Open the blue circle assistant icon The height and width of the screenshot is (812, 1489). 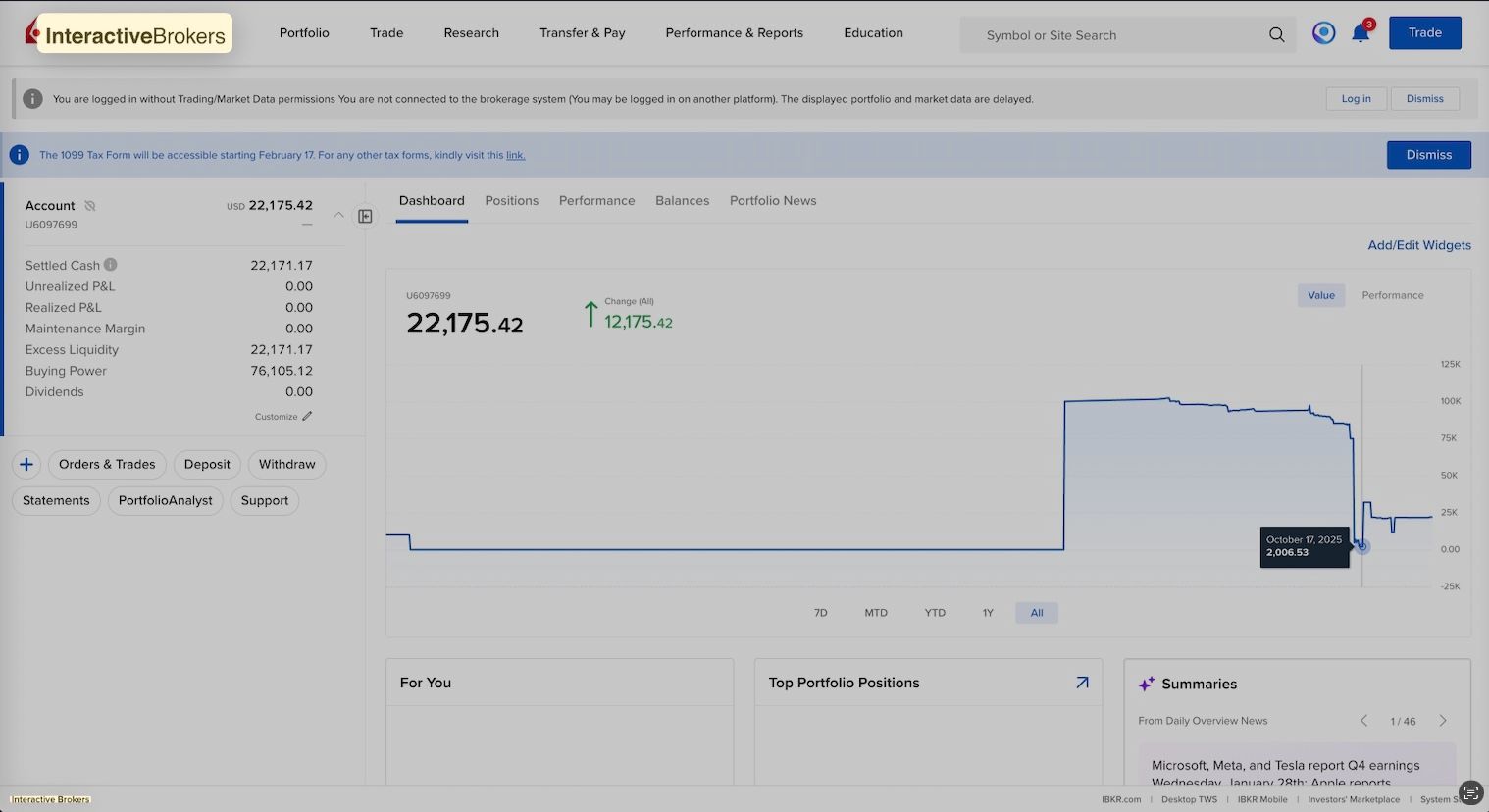[1324, 33]
